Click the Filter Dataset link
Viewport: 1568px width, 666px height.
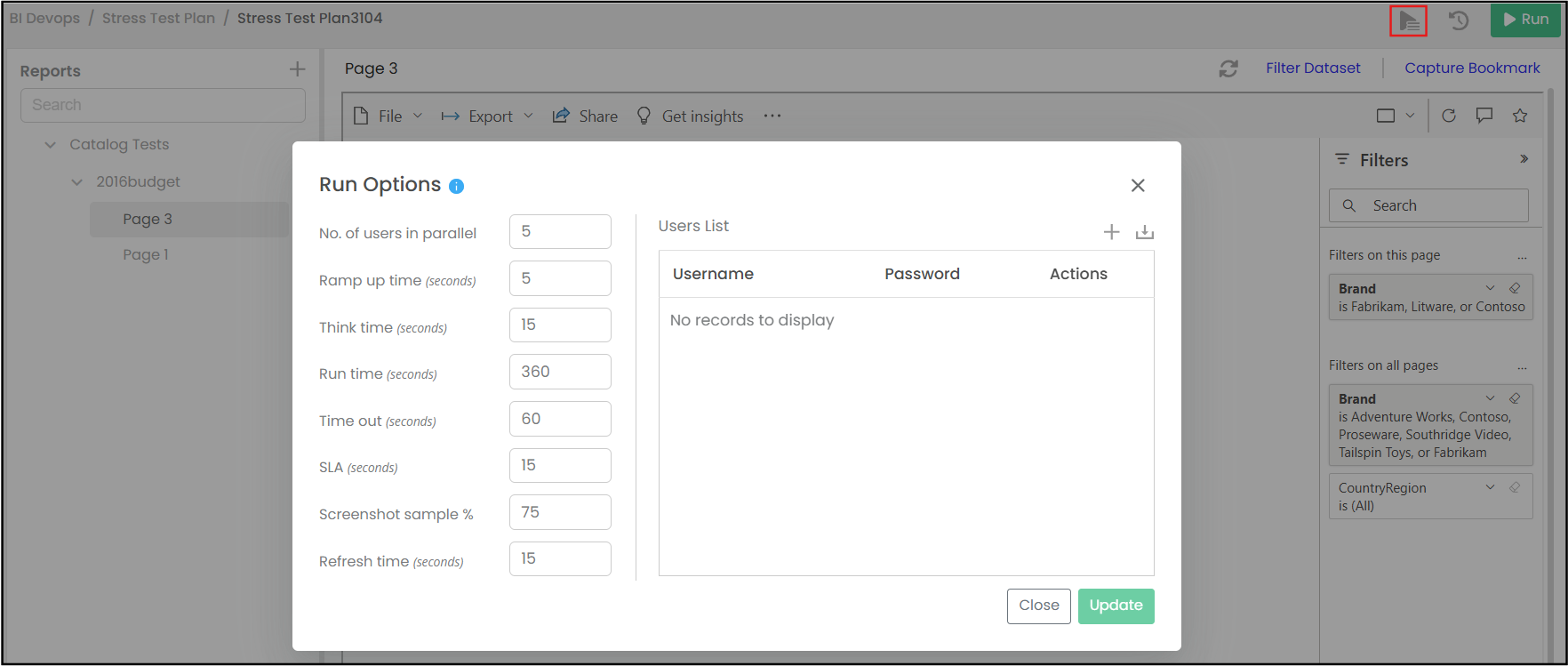(x=1313, y=68)
